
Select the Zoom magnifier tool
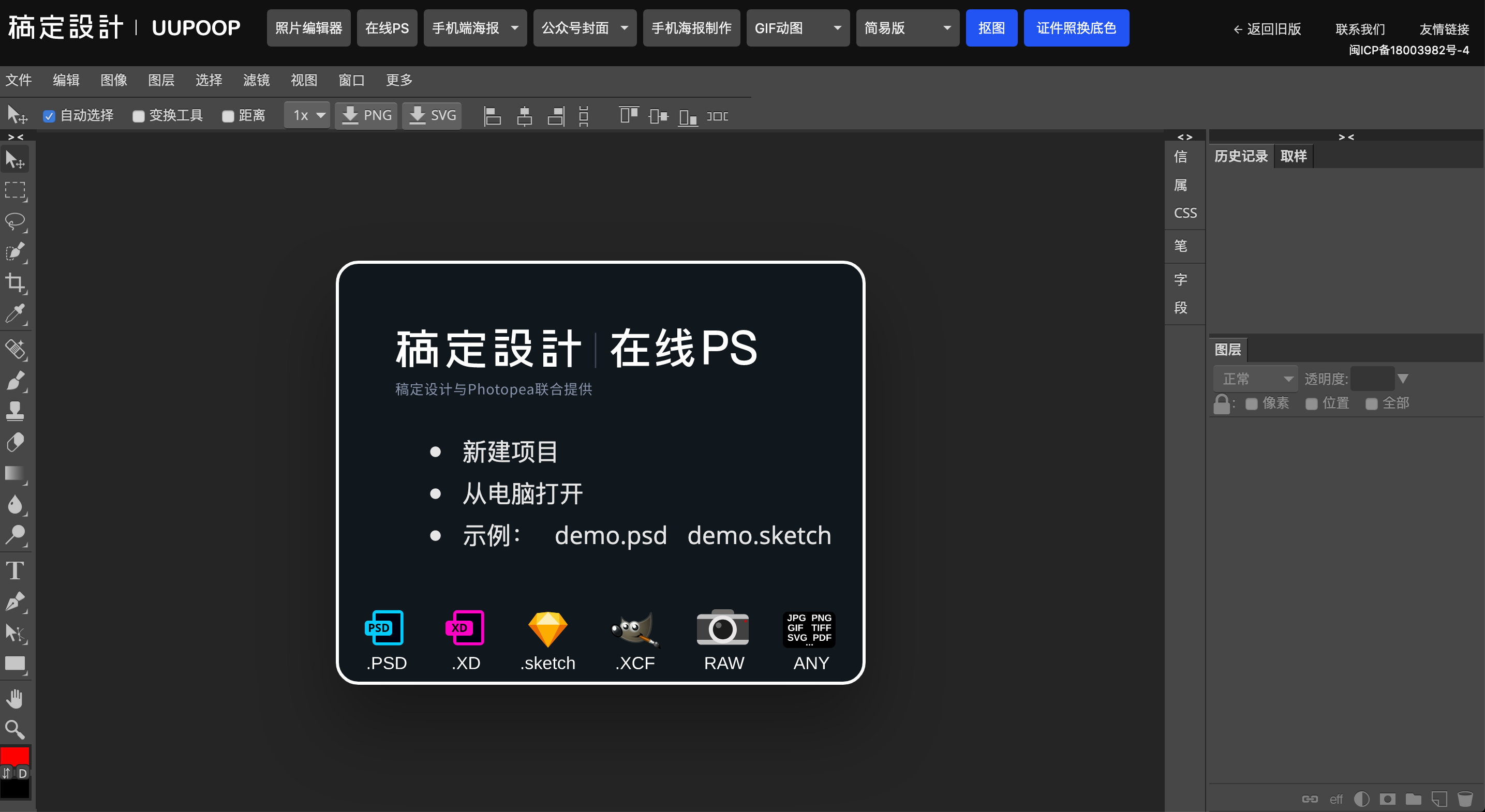pos(15,730)
